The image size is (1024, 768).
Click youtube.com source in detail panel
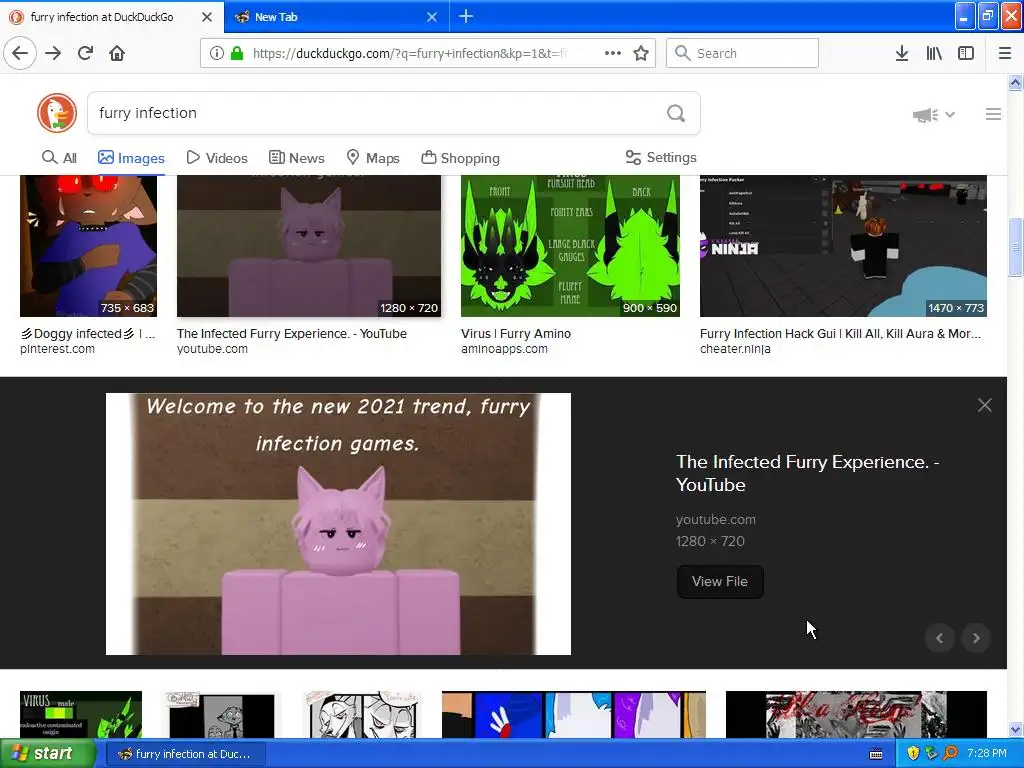[716, 520]
